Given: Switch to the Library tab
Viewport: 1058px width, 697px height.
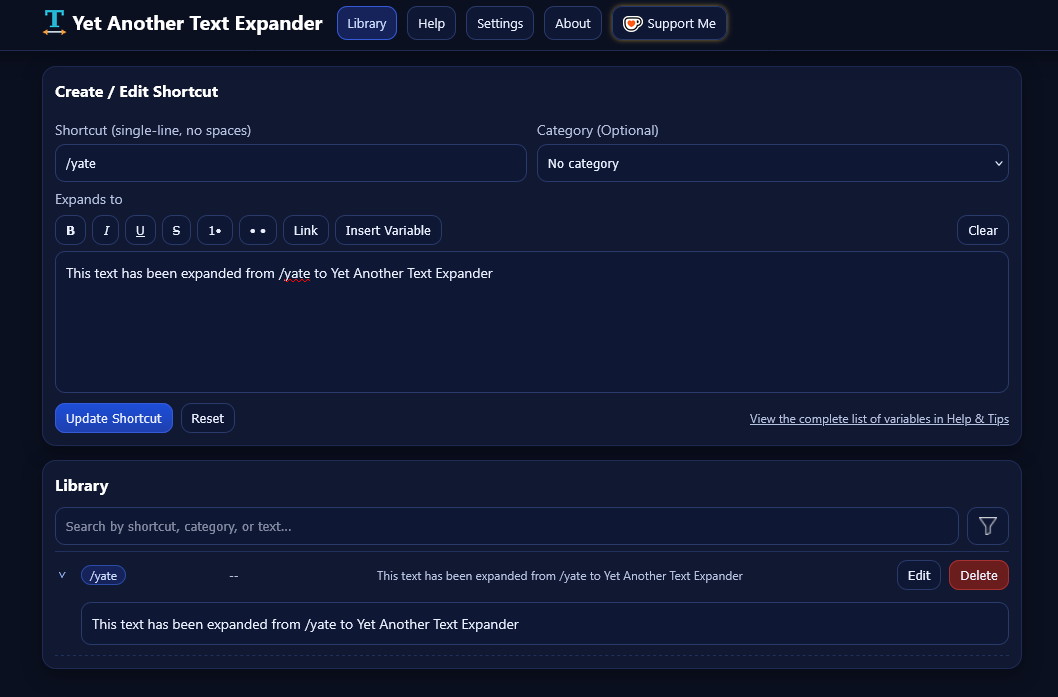Looking at the screenshot, I should pyautogui.click(x=366, y=23).
